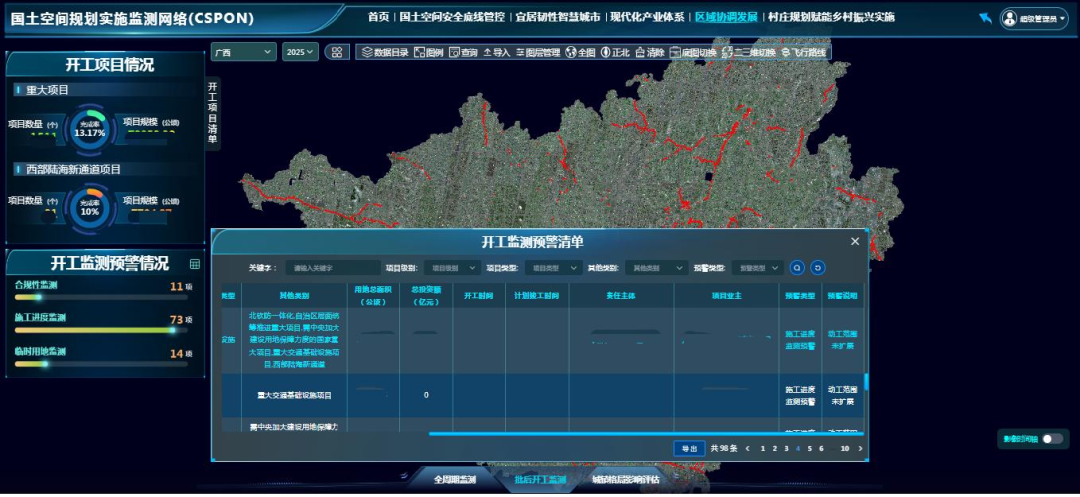
Task: Click the 临时用地监测 progress bar
Action: click(101, 363)
